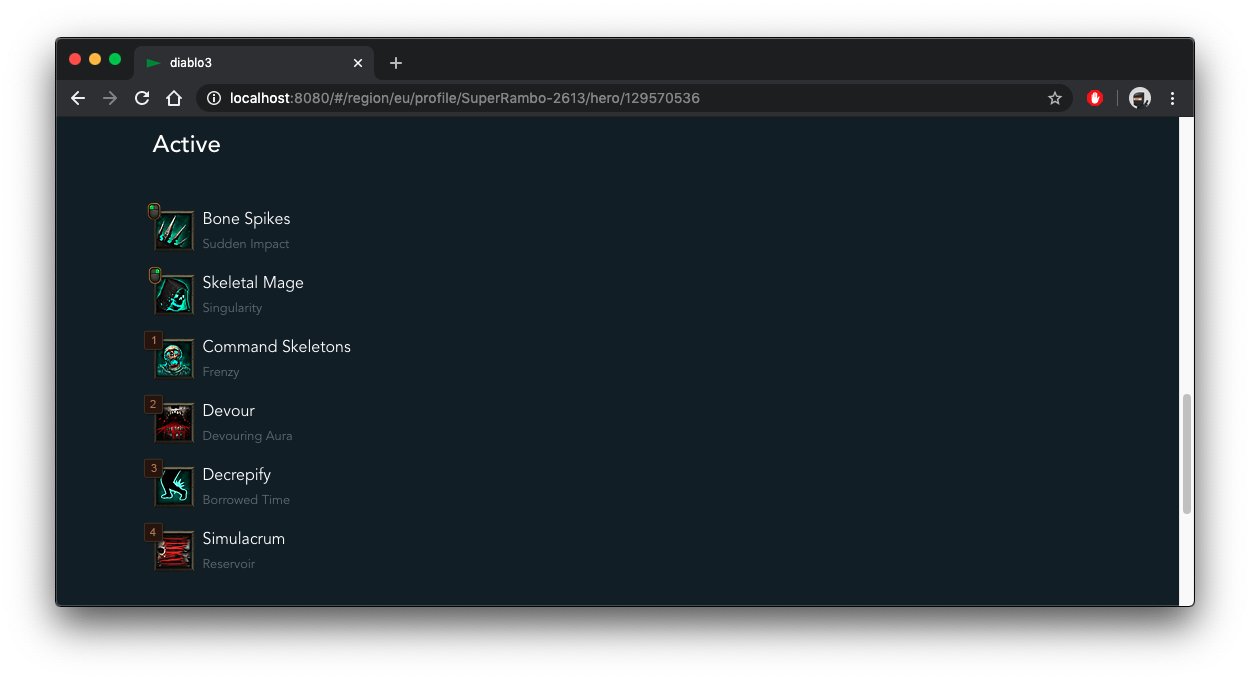
Task: Click the Active section heading
Action: click(x=186, y=144)
